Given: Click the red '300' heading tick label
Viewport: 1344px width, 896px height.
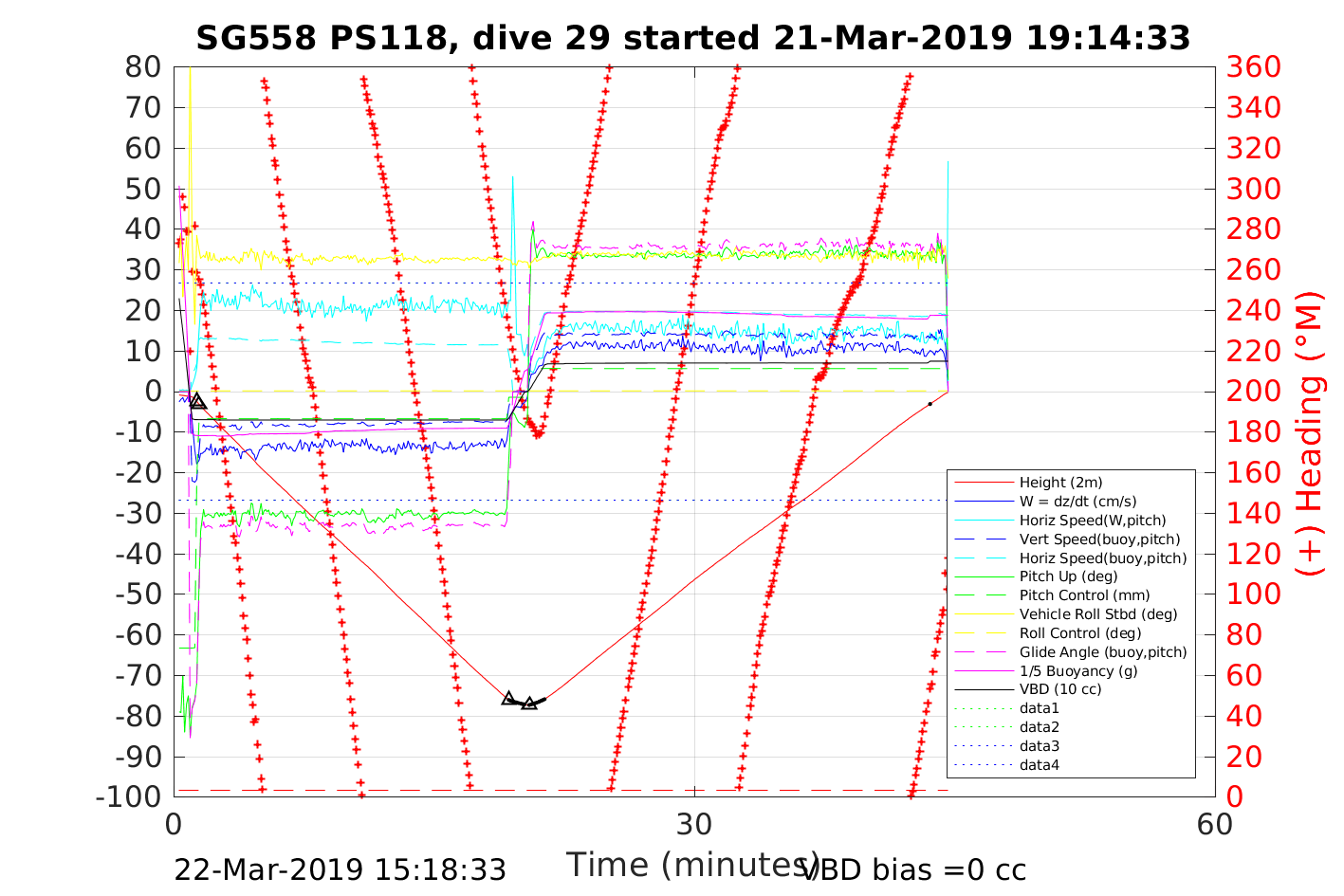Looking at the screenshot, I should coord(1254,189).
